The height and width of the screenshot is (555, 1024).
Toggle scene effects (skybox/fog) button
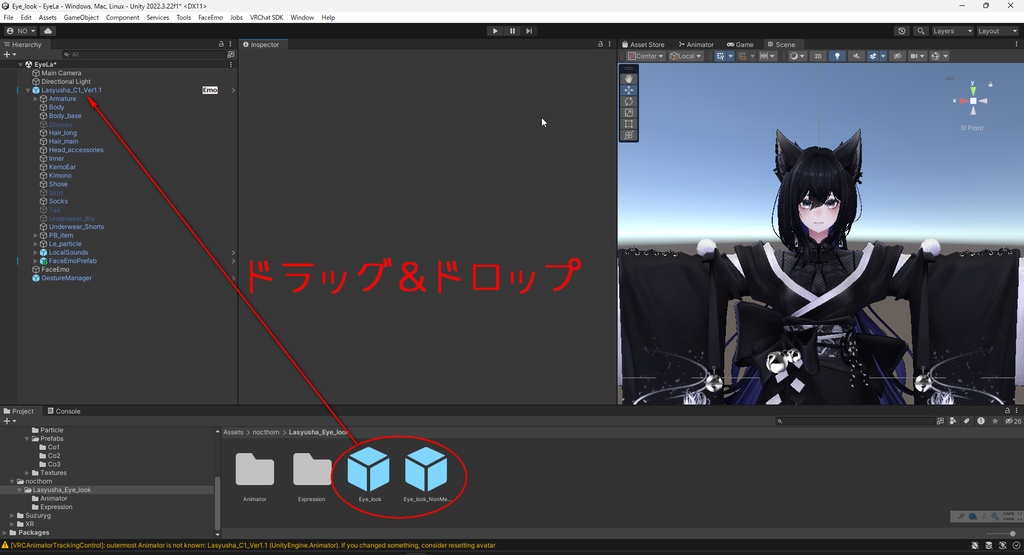(x=872, y=56)
